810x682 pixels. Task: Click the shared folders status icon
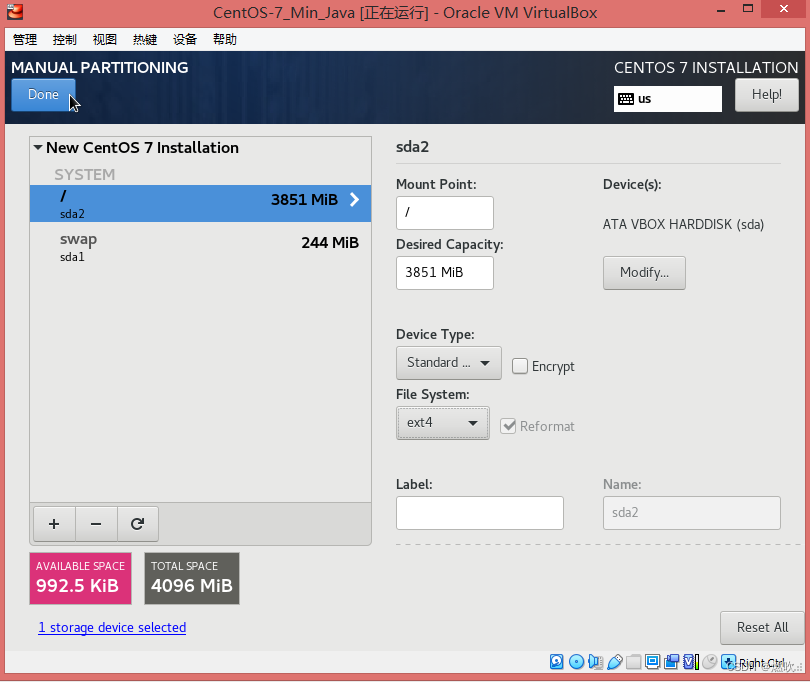click(633, 662)
